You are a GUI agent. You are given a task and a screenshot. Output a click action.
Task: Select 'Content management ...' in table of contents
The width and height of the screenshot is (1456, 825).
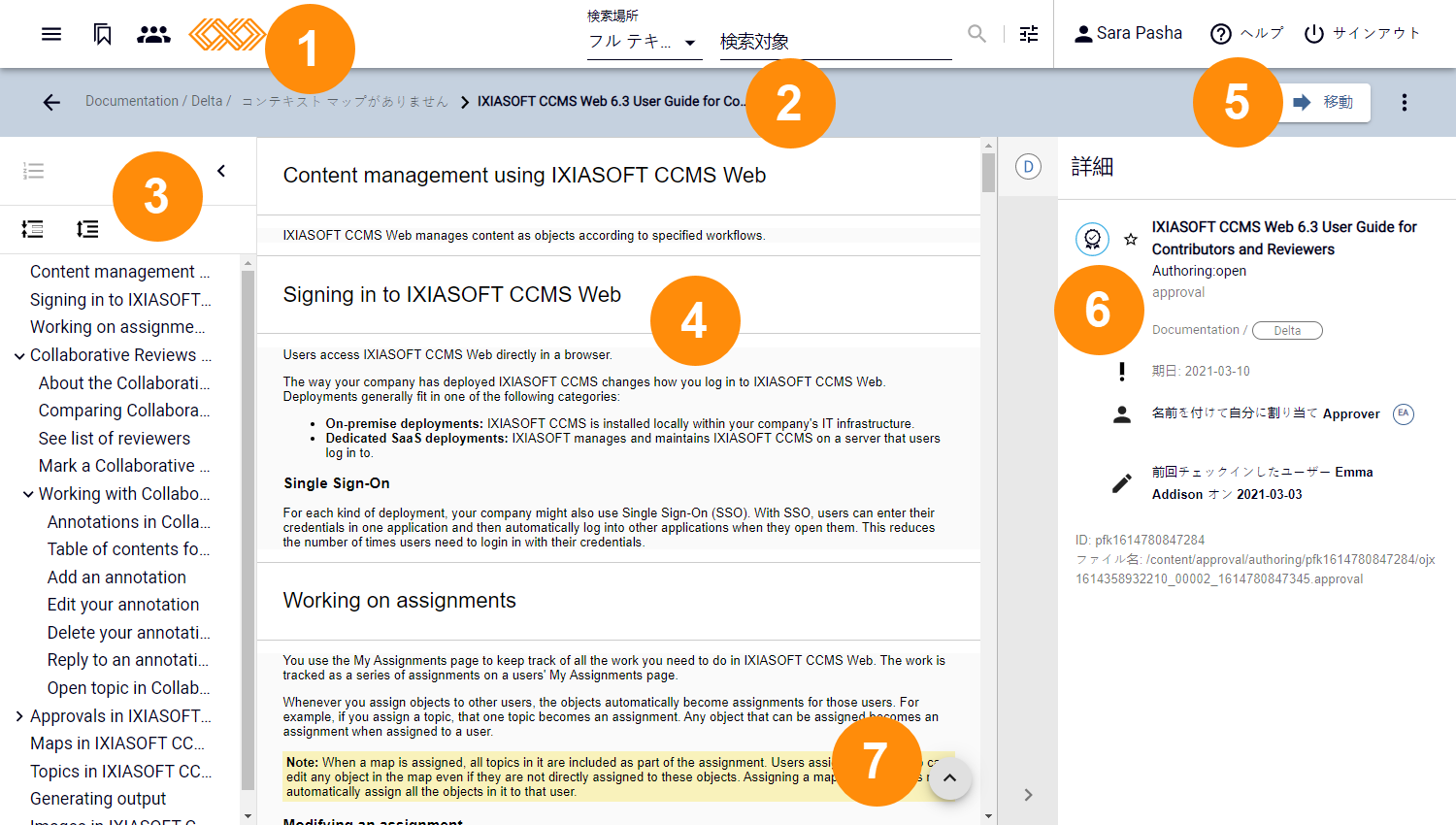point(119,272)
